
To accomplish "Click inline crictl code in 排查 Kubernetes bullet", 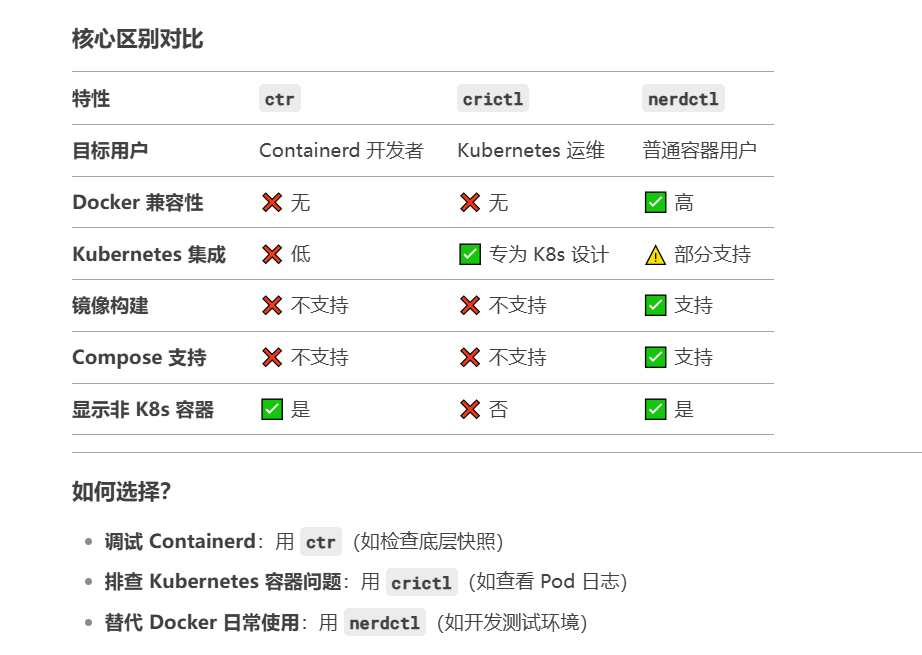I will point(422,582).
